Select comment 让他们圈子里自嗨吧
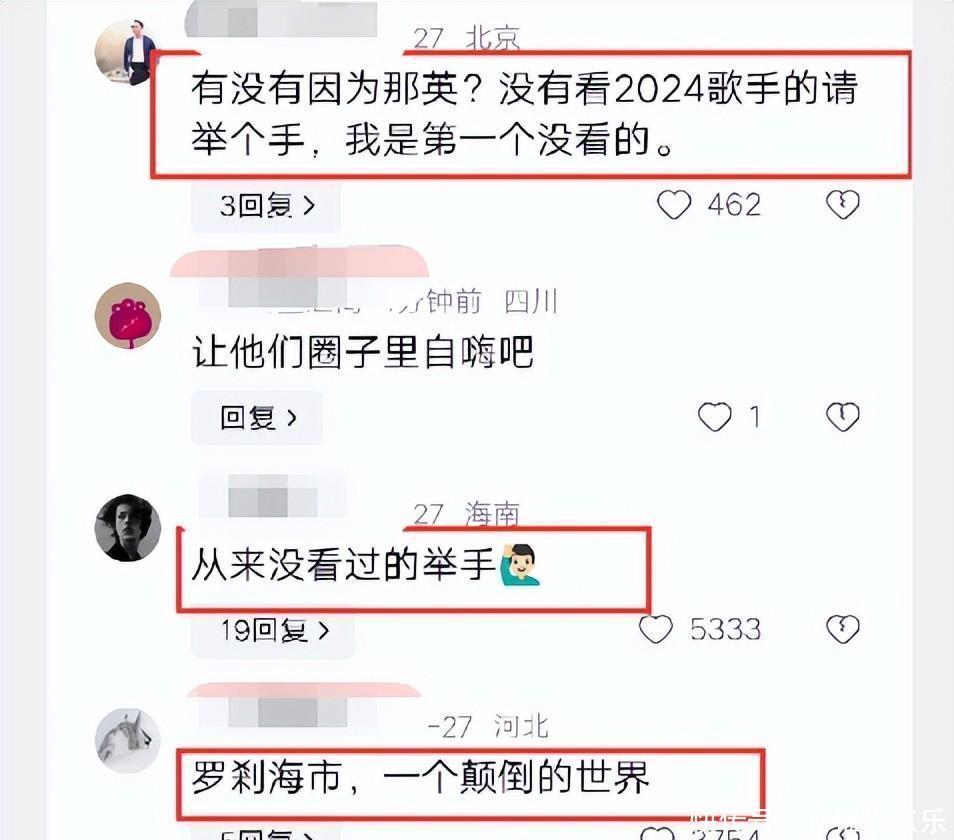Viewport: 954px width, 840px height. pos(363,352)
